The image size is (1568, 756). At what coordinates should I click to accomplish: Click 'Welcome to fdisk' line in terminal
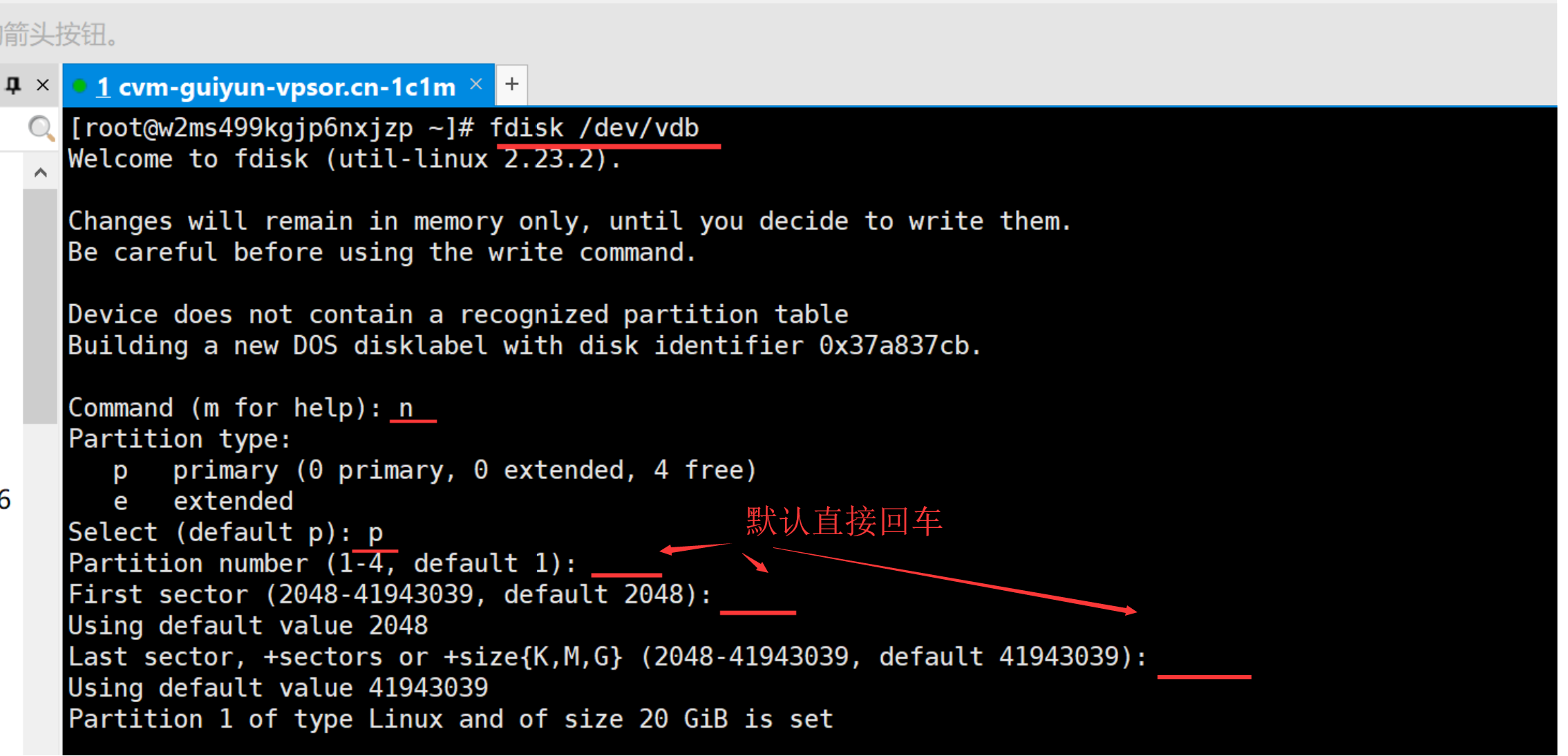tap(345, 160)
